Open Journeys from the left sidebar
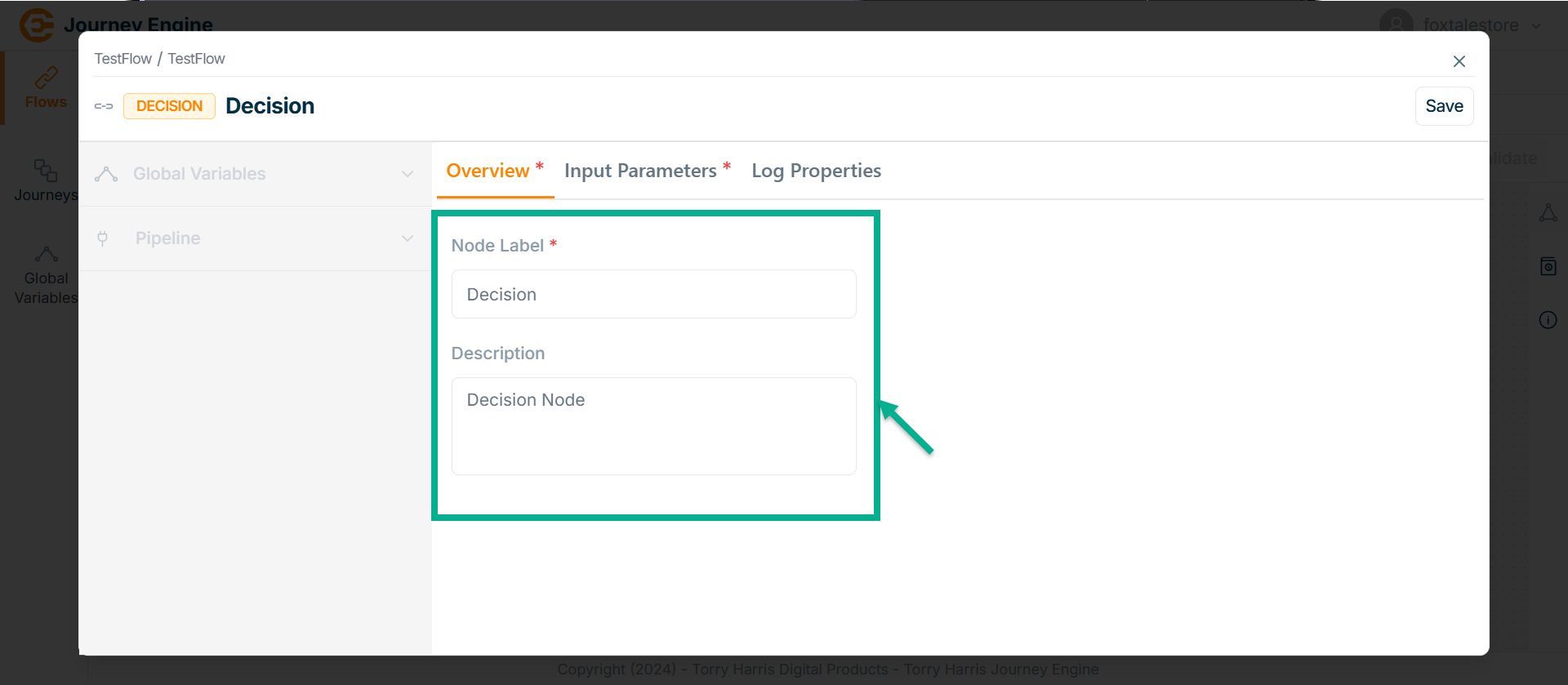1568x685 pixels. 46,180
